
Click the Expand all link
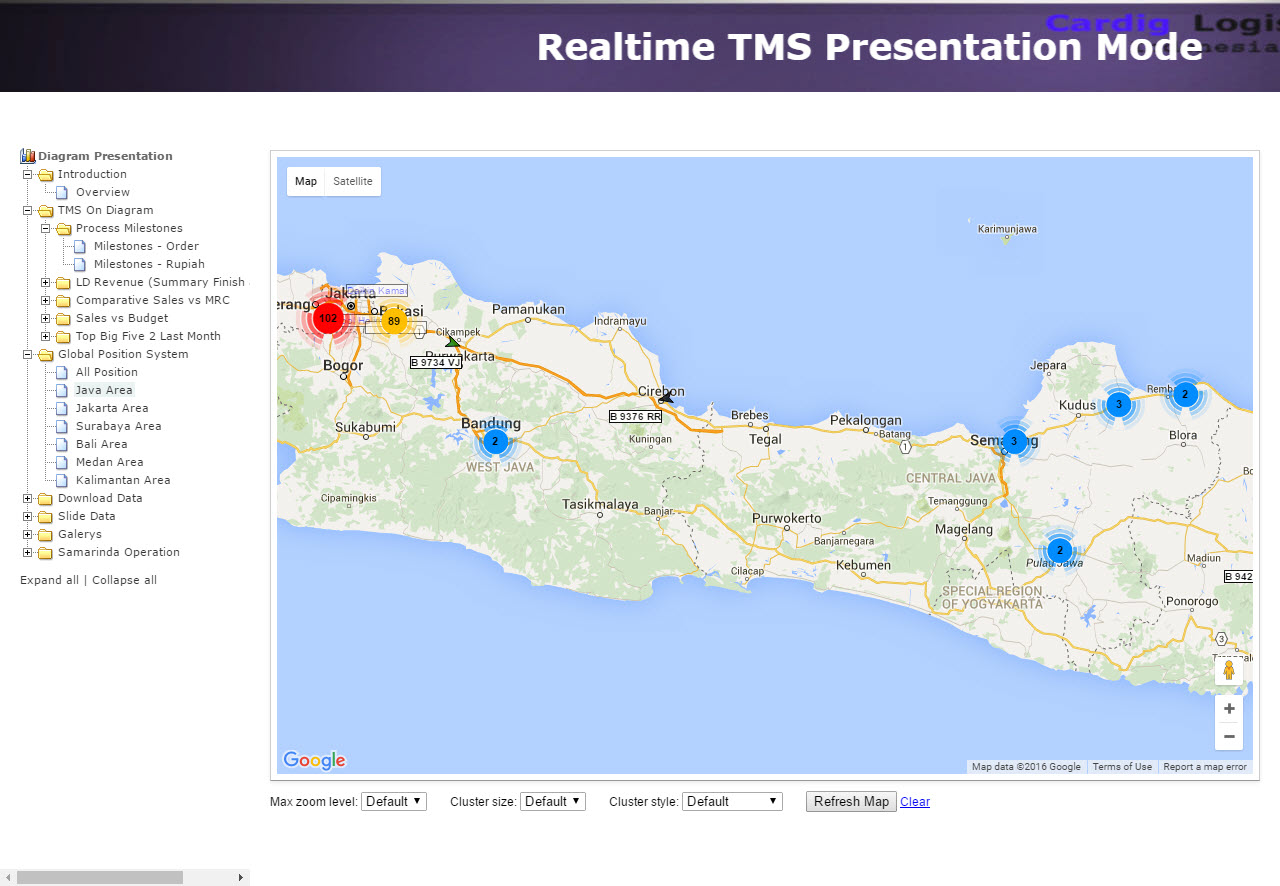(x=49, y=580)
